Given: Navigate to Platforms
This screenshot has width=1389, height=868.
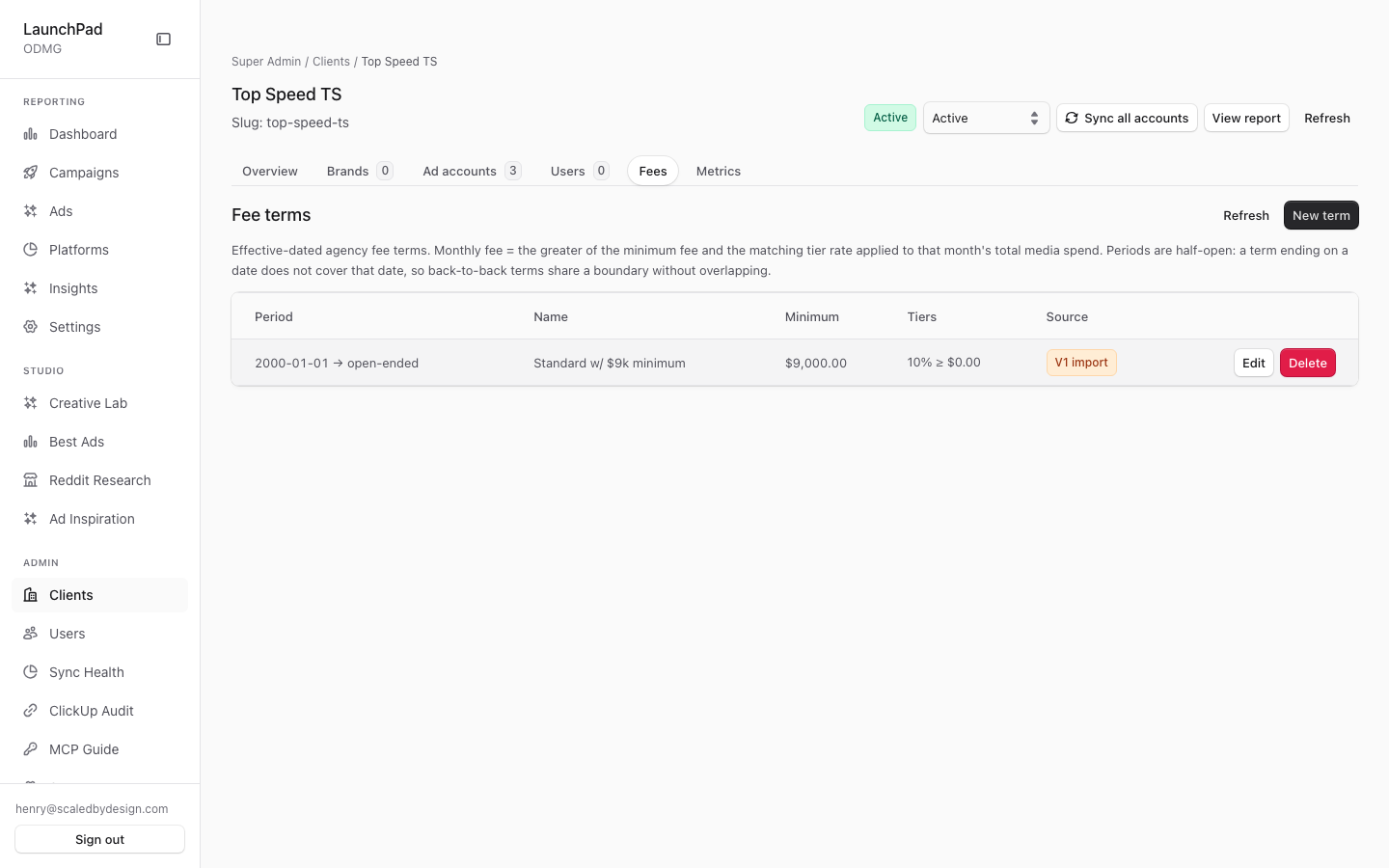Looking at the screenshot, I should [100, 250].
